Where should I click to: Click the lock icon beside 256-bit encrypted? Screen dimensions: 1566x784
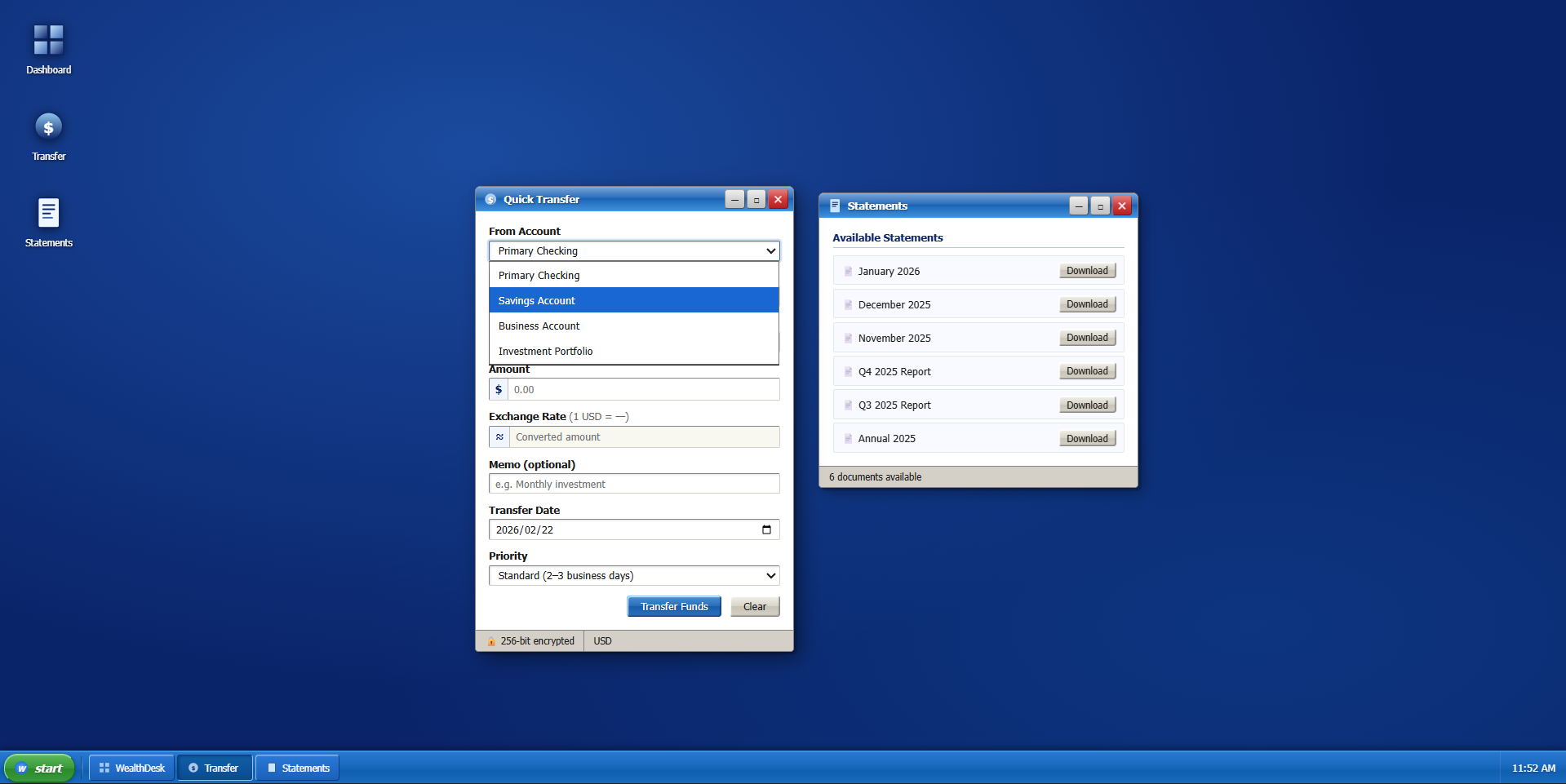point(492,640)
